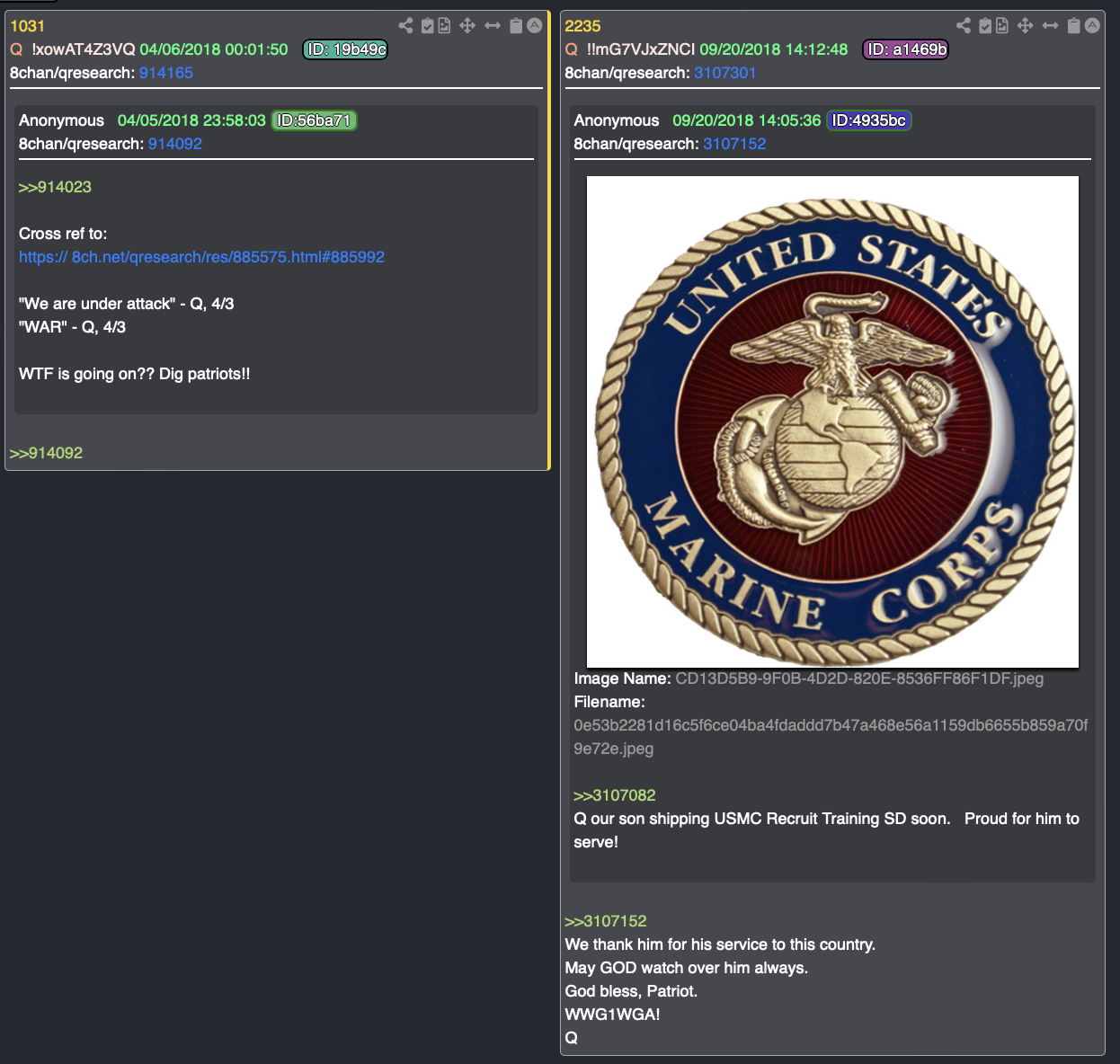Click the tripcode !!mG7VJxZNCI
The height and width of the screenshot is (1064, 1120).
[x=641, y=49]
